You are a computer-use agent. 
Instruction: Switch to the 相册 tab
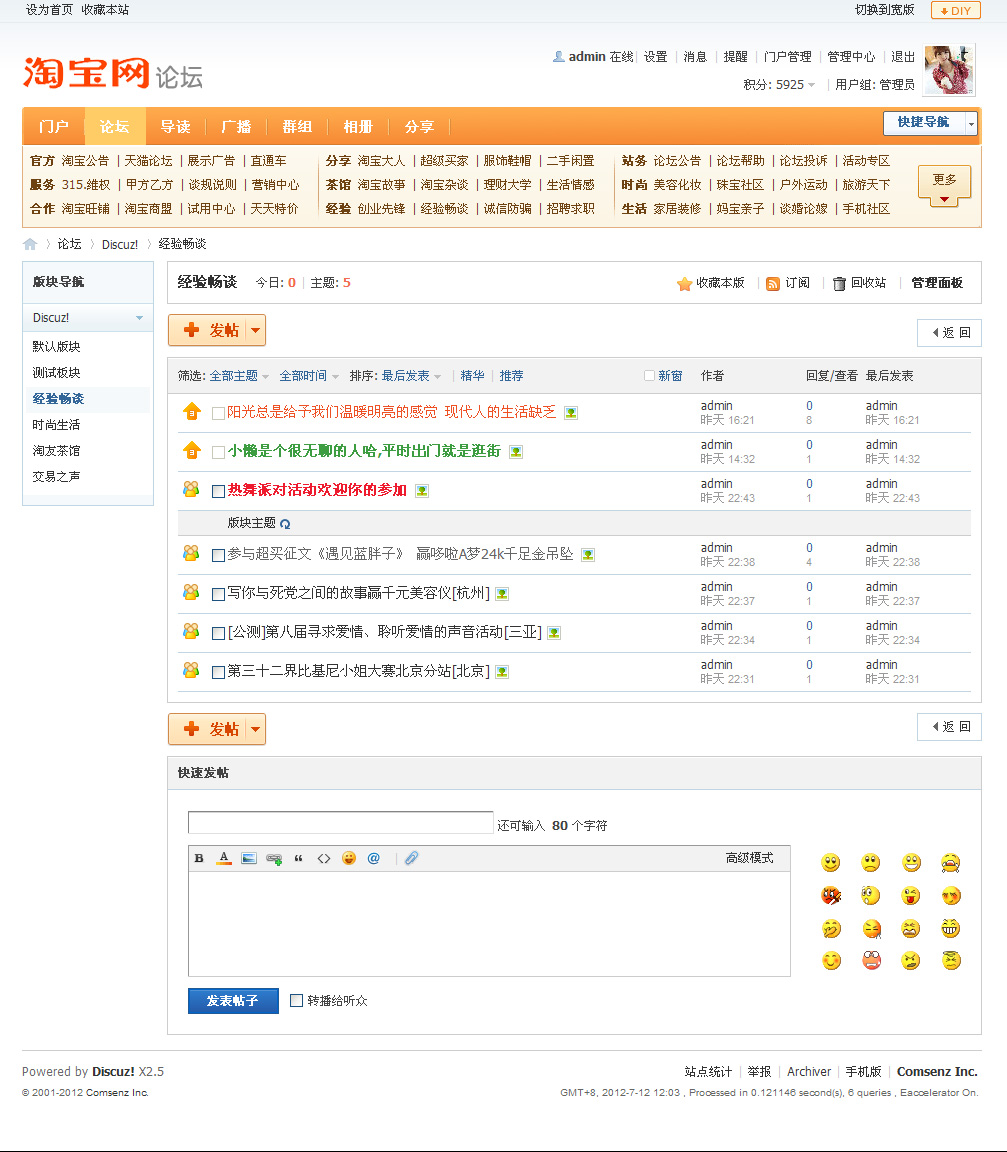(x=358, y=126)
